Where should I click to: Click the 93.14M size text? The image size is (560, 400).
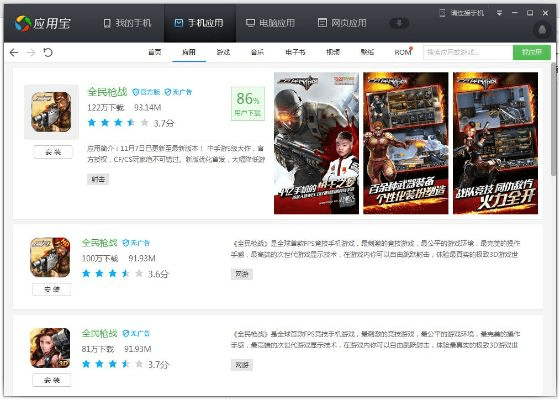coord(148,108)
